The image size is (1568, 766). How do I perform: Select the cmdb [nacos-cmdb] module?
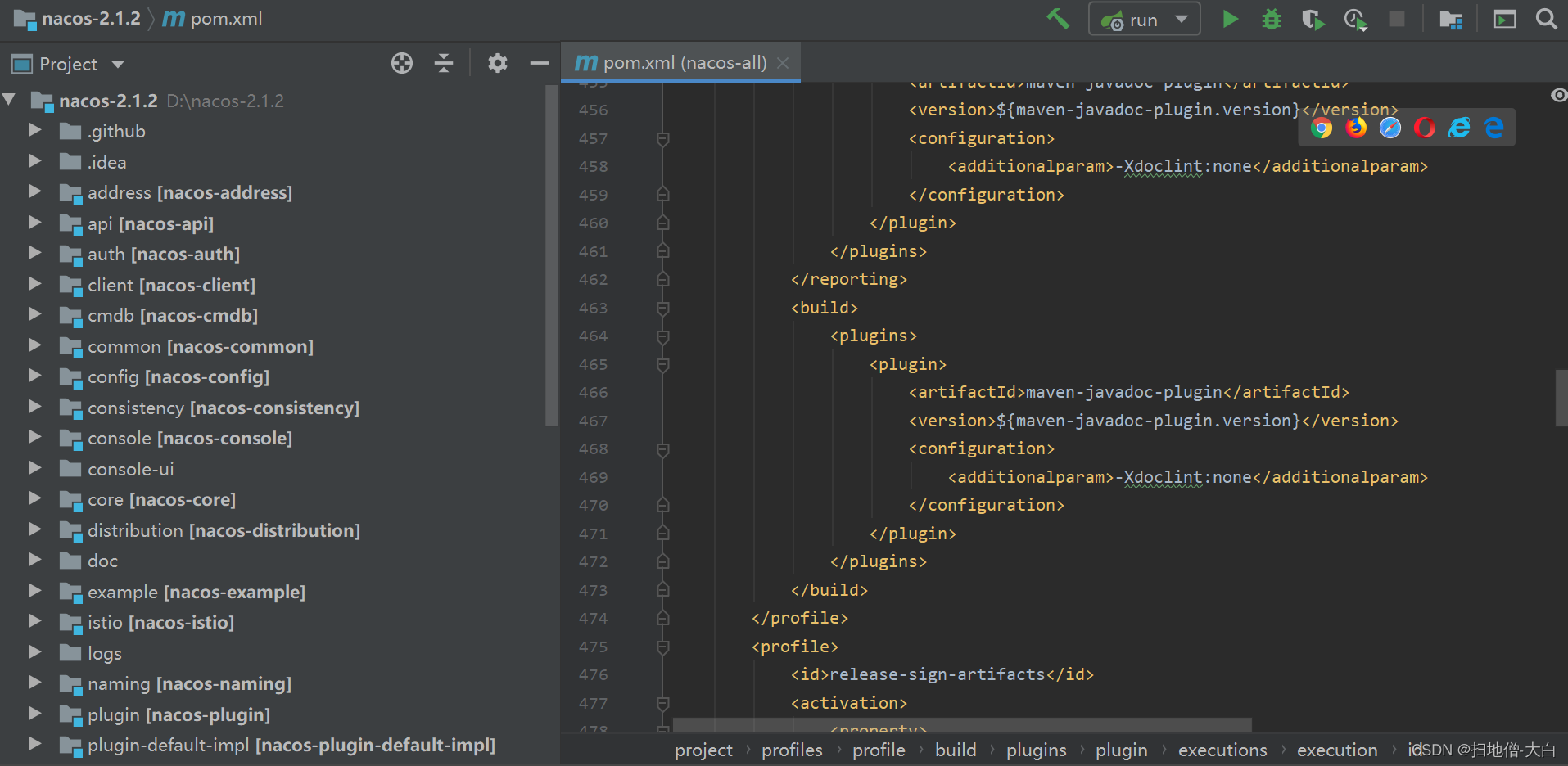pos(173,315)
